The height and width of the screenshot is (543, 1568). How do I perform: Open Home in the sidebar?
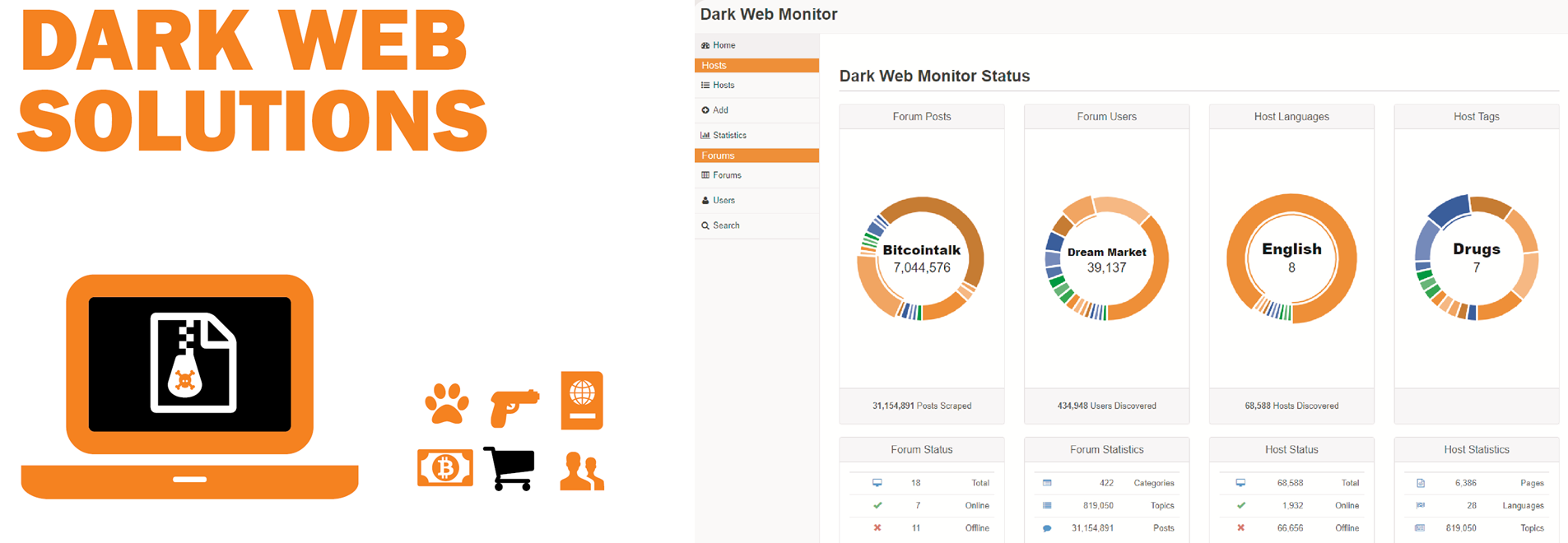point(724,45)
